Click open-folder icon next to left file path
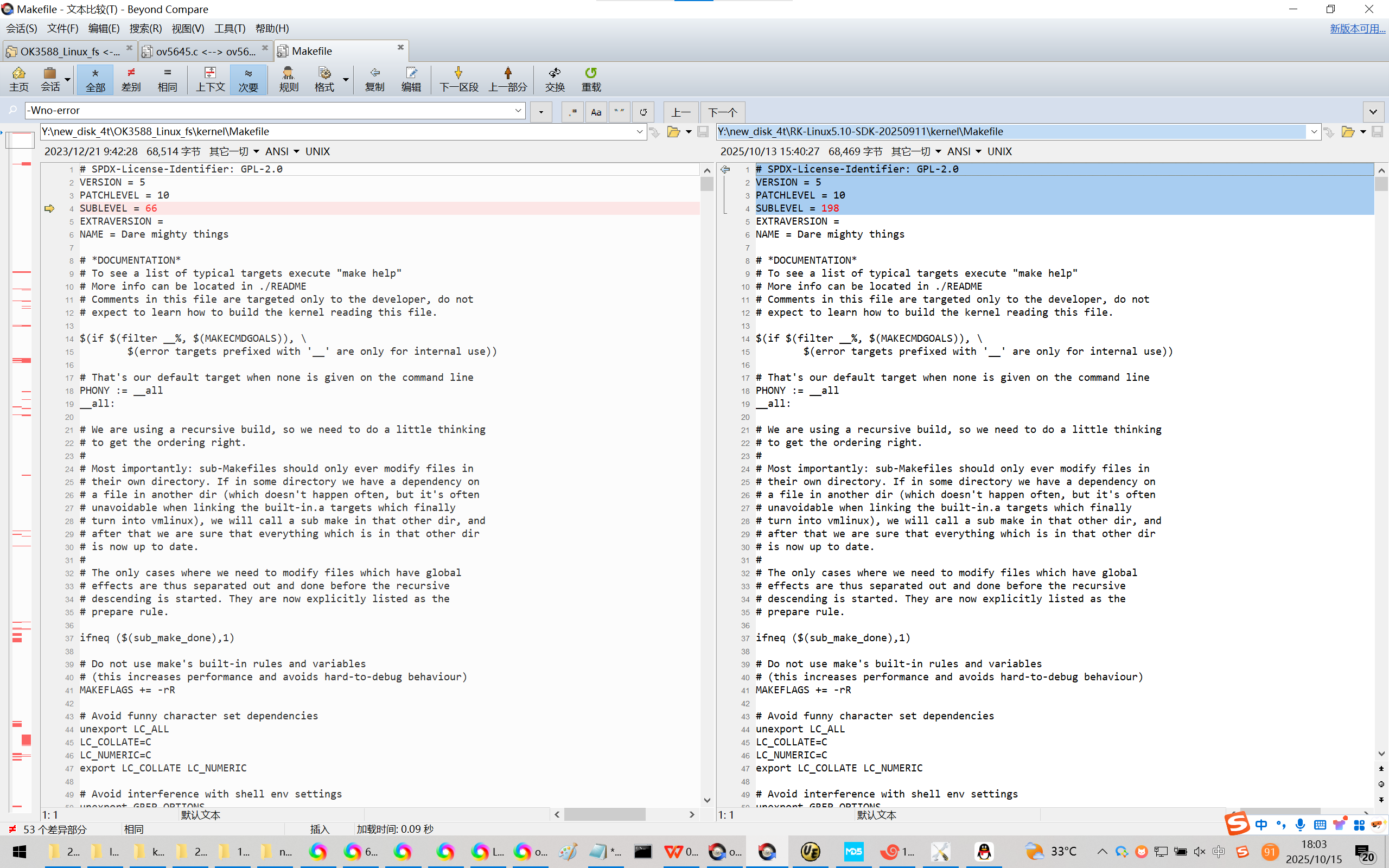The width and height of the screenshot is (1389, 868). 673,132
